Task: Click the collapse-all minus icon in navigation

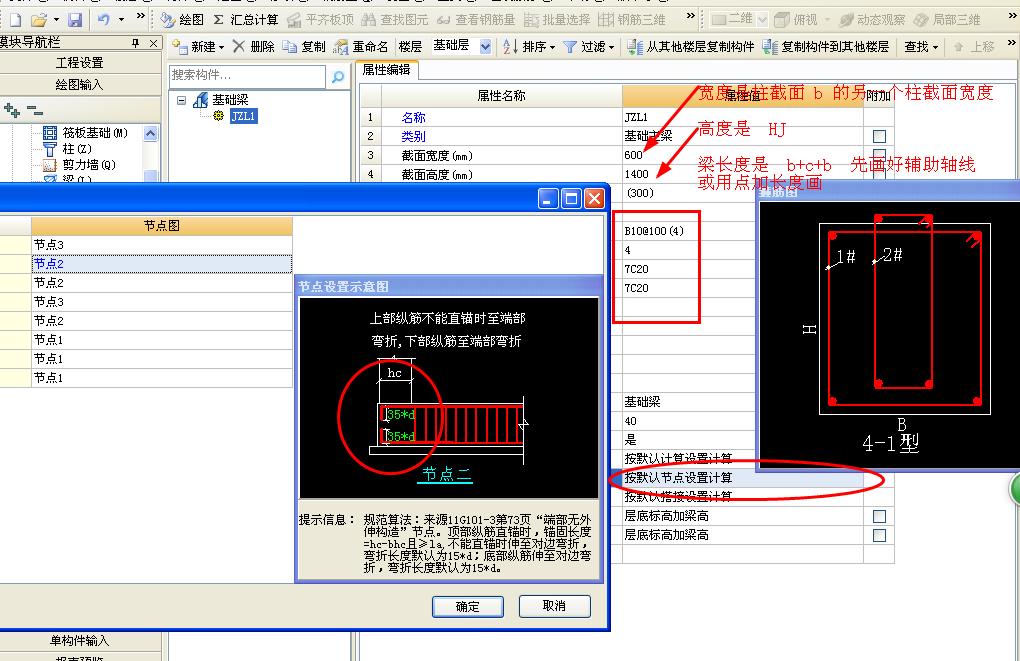Action: (35, 110)
